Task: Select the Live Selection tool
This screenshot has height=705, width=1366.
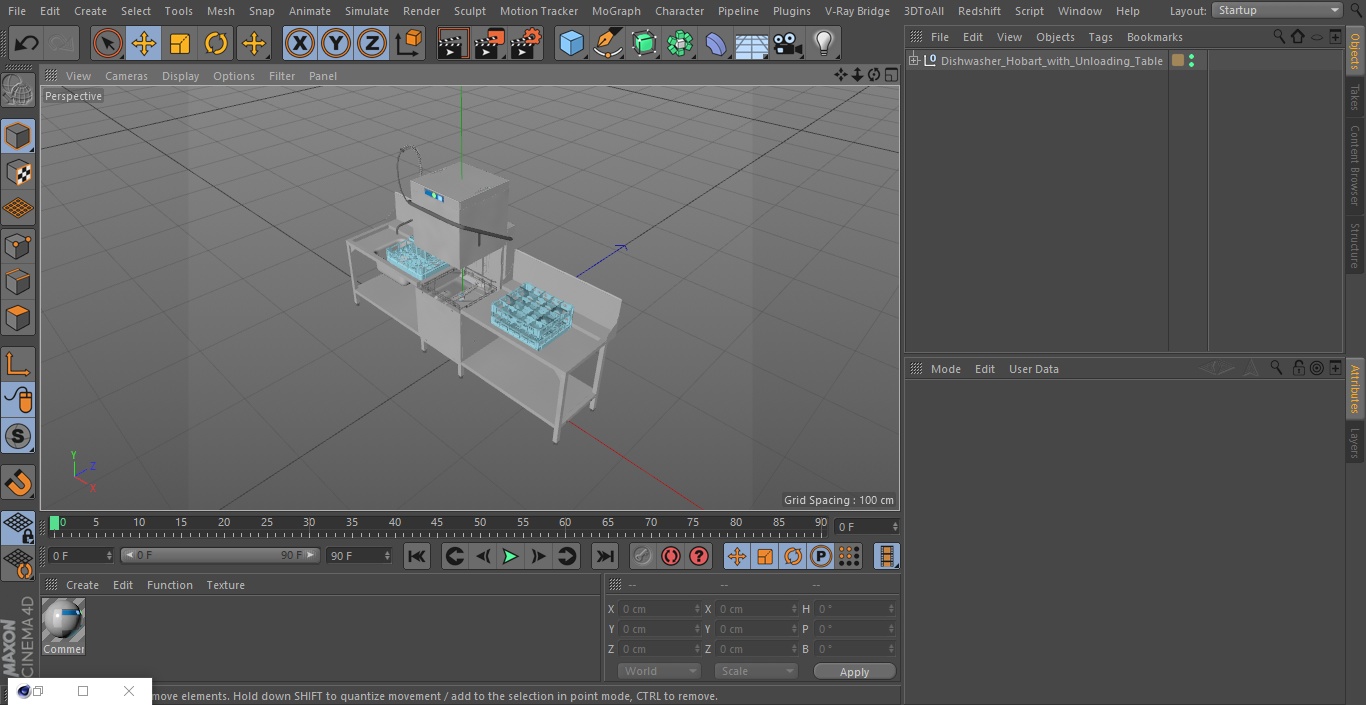Action: pyautogui.click(x=108, y=44)
